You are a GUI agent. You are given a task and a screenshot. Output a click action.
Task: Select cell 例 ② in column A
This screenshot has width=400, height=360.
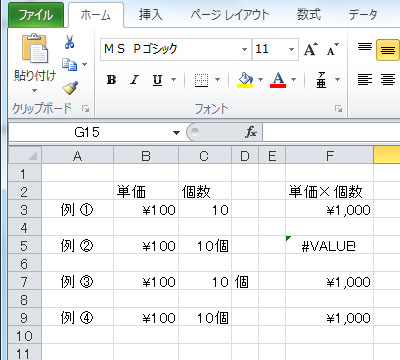pos(77,246)
